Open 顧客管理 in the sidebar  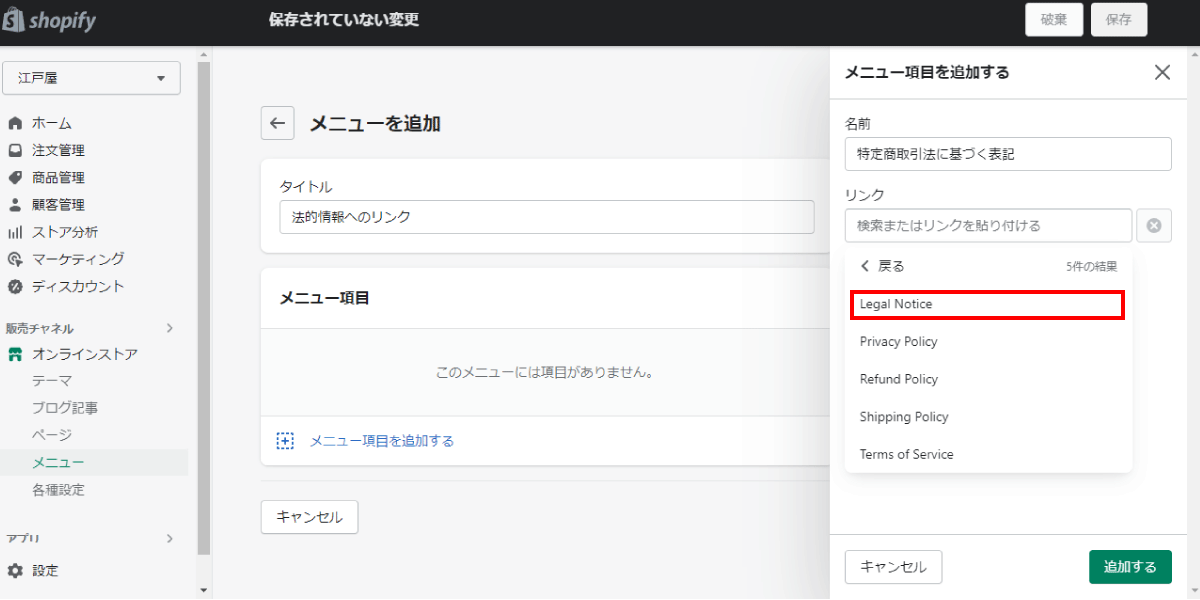point(58,204)
